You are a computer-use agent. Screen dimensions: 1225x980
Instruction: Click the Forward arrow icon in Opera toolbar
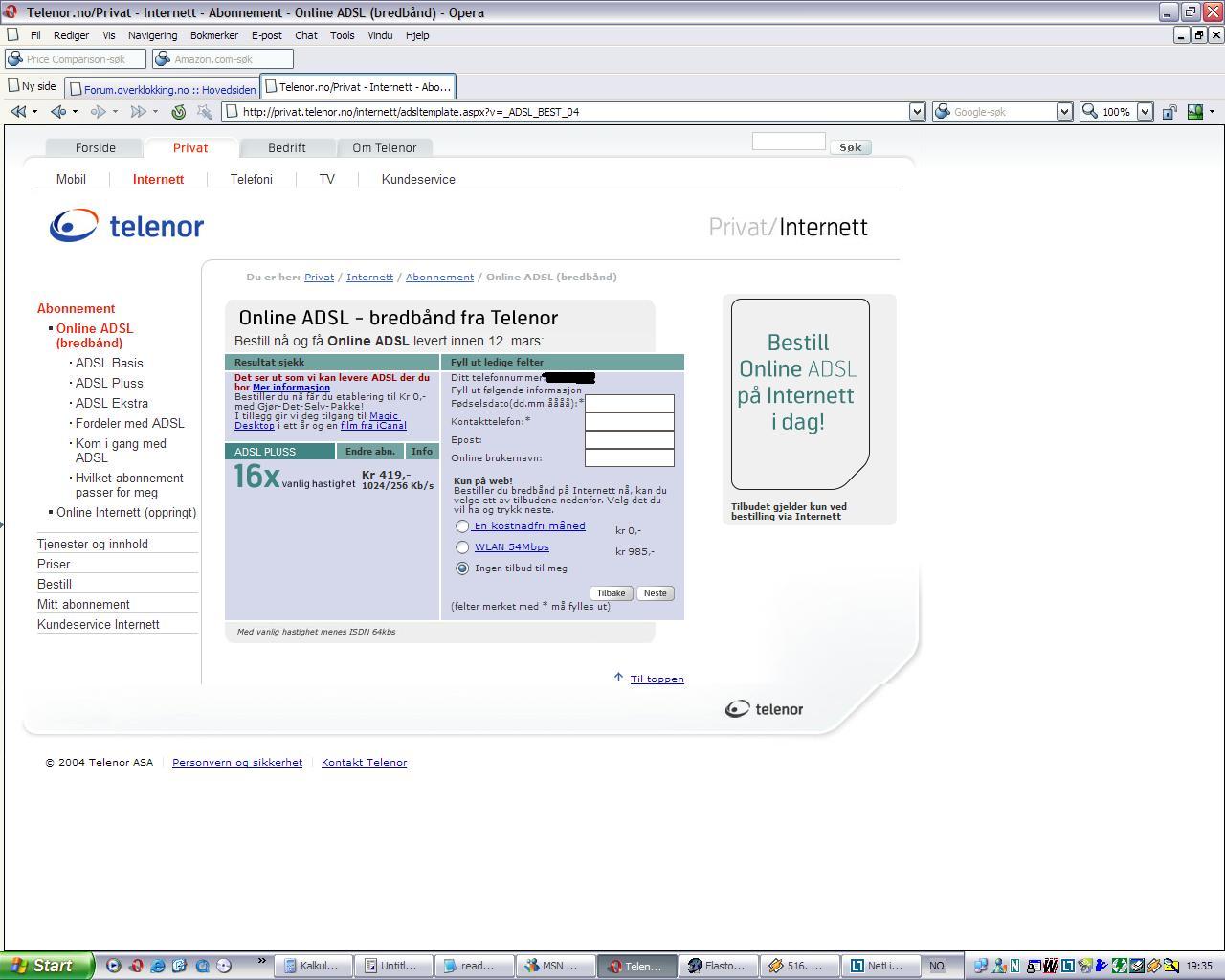point(98,112)
